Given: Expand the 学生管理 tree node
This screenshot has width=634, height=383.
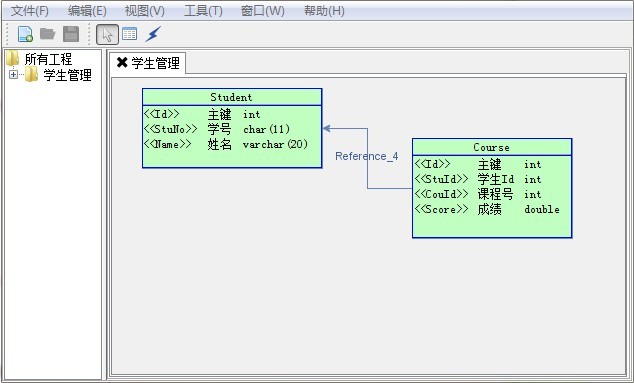Looking at the screenshot, I should (x=13, y=75).
